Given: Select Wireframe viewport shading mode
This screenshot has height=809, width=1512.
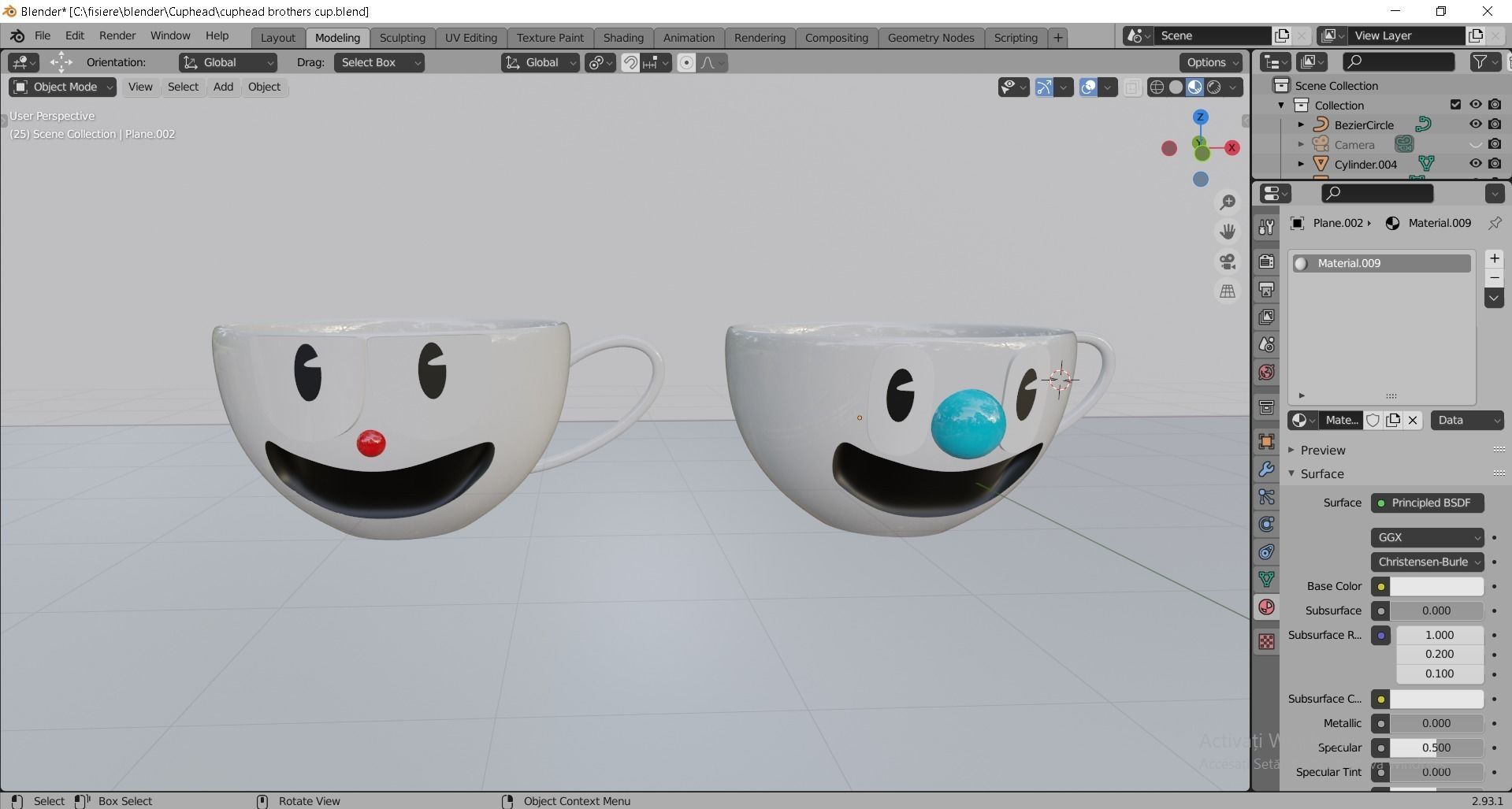Looking at the screenshot, I should point(1157,87).
